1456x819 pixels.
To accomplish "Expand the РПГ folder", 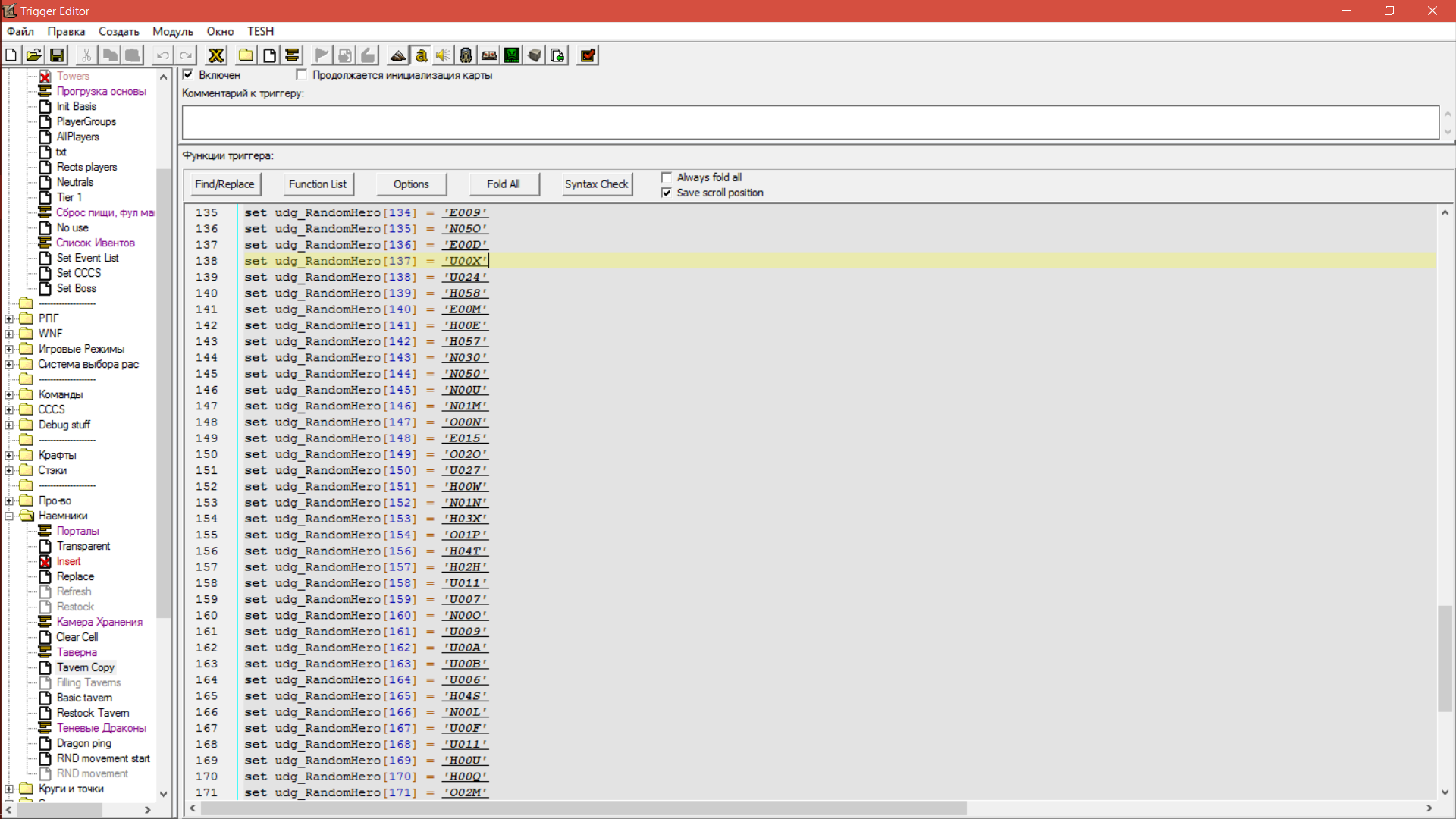I will [9, 318].
